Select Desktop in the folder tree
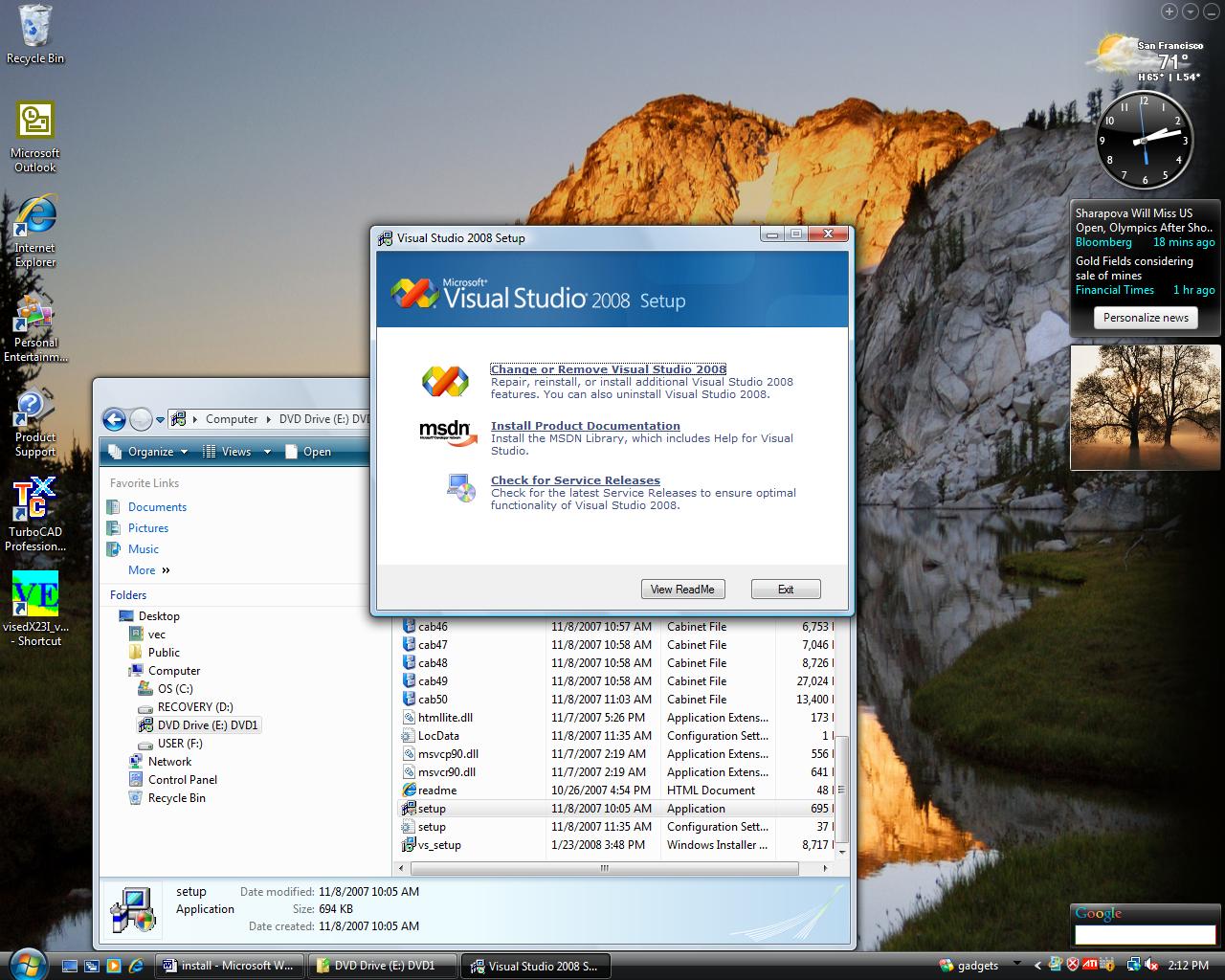This screenshot has width=1225, height=980. coord(159,616)
